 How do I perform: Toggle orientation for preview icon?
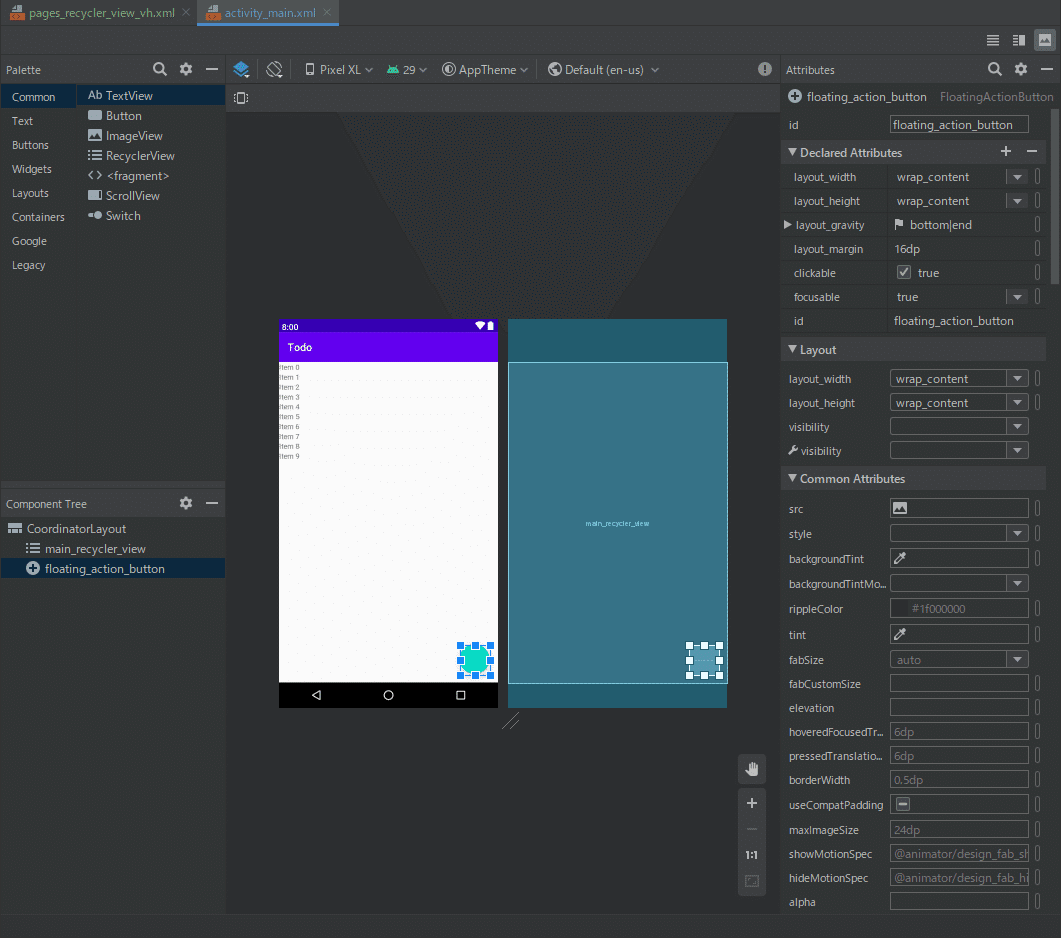point(274,70)
